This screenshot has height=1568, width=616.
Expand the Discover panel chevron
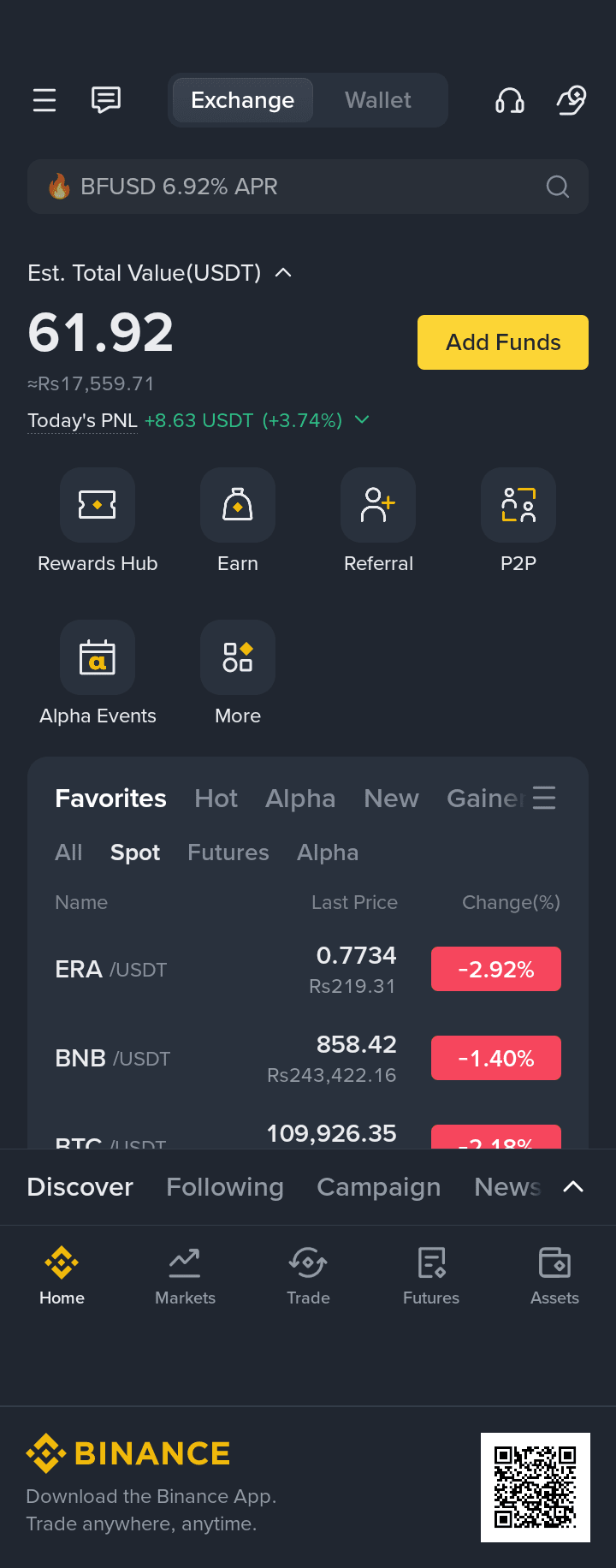tap(573, 1186)
